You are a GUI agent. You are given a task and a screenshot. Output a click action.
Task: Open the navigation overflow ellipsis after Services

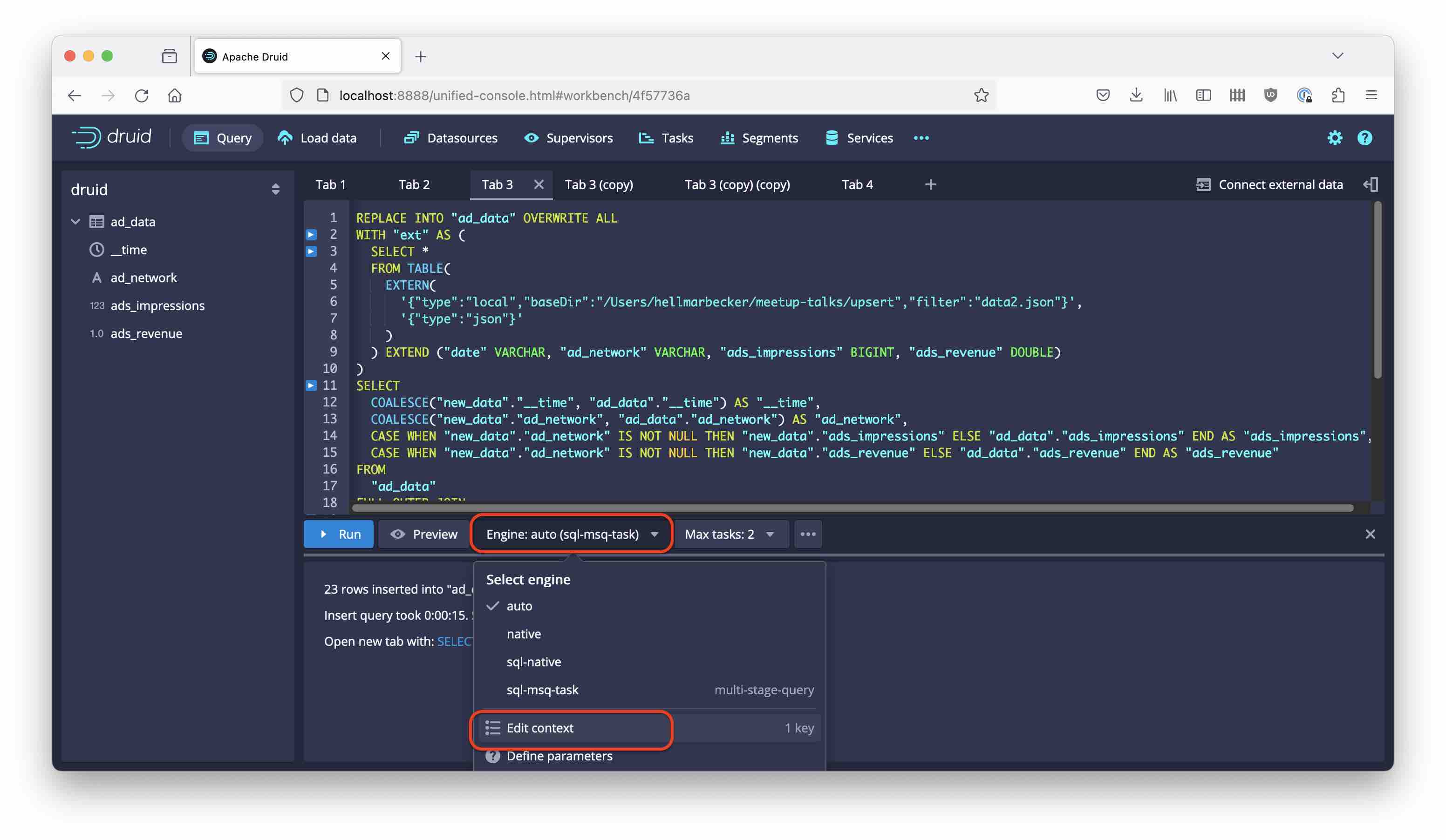(x=921, y=138)
